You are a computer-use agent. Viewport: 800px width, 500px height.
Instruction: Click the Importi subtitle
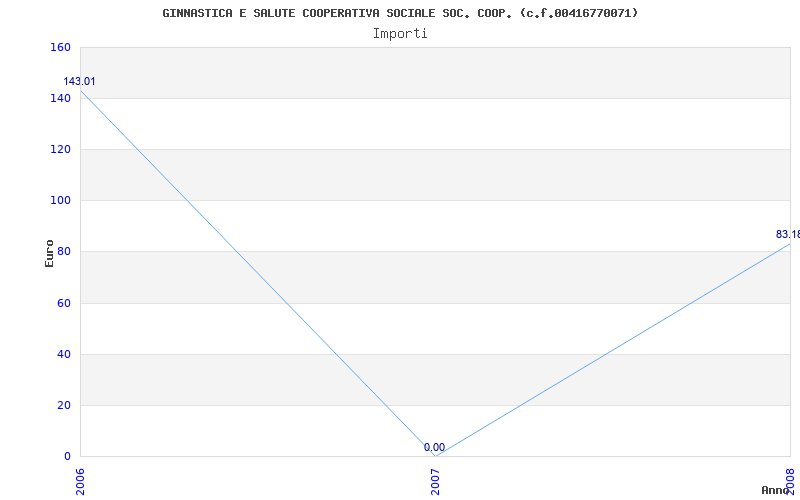click(400, 34)
